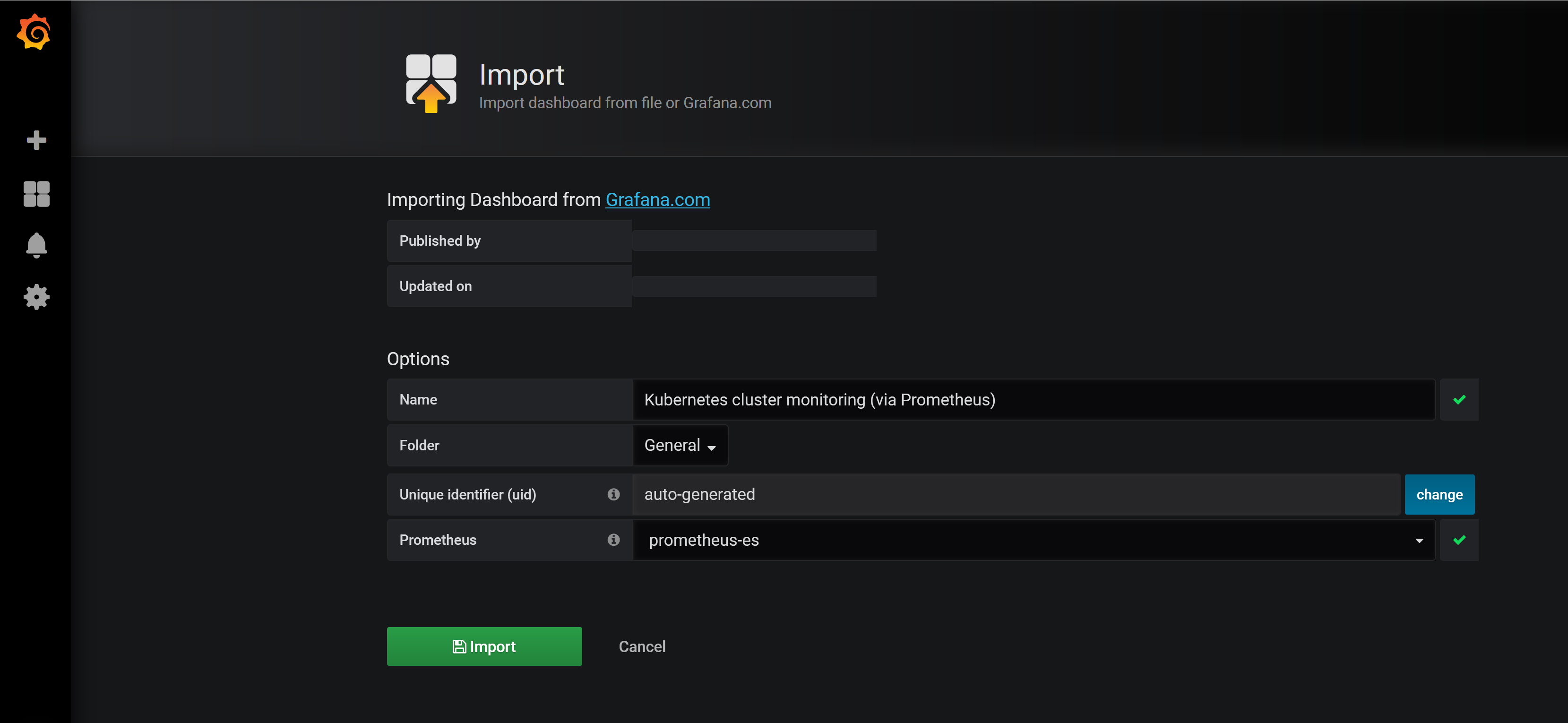This screenshot has height=723, width=1568.
Task: Open the Configuration gear icon
Action: [x=36, y=297]
